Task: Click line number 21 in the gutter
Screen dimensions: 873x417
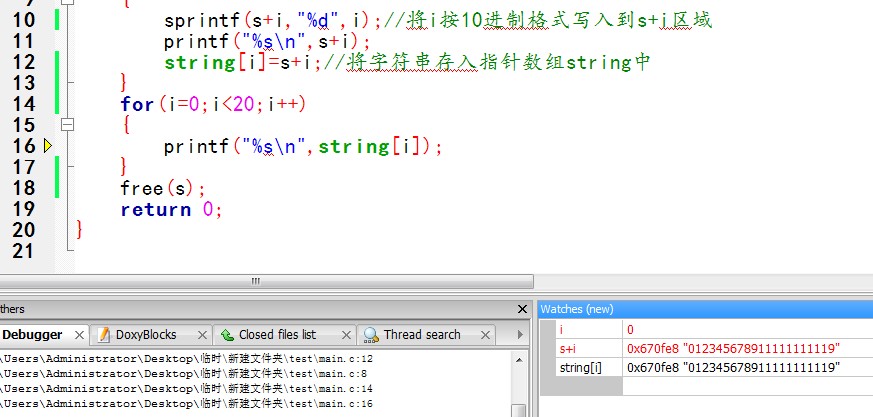Action: pos(23,251)
